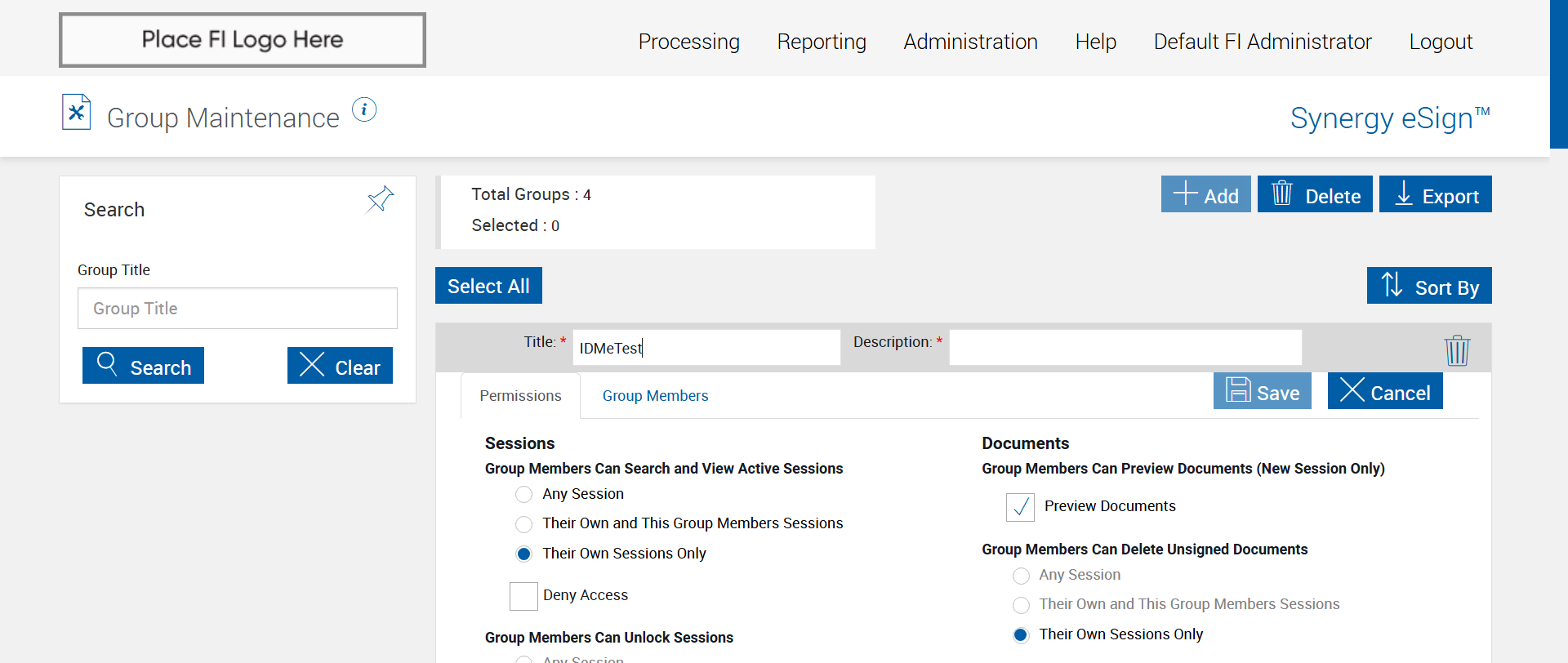Select Any Session radio under Sessions
This screenshot has width=1568, height=663.
[524, 495]
